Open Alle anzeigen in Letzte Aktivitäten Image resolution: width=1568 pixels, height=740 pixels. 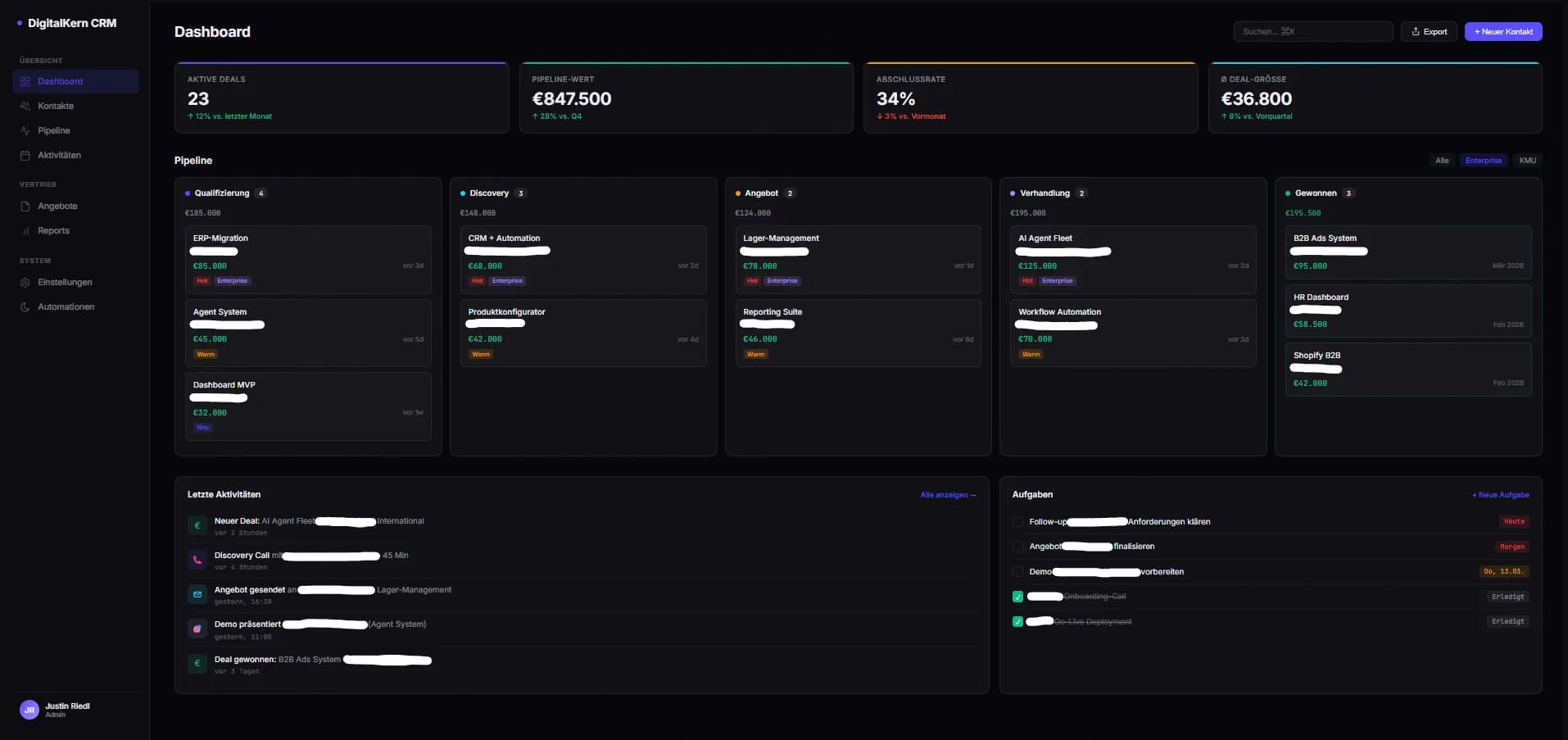click(948, 495)
